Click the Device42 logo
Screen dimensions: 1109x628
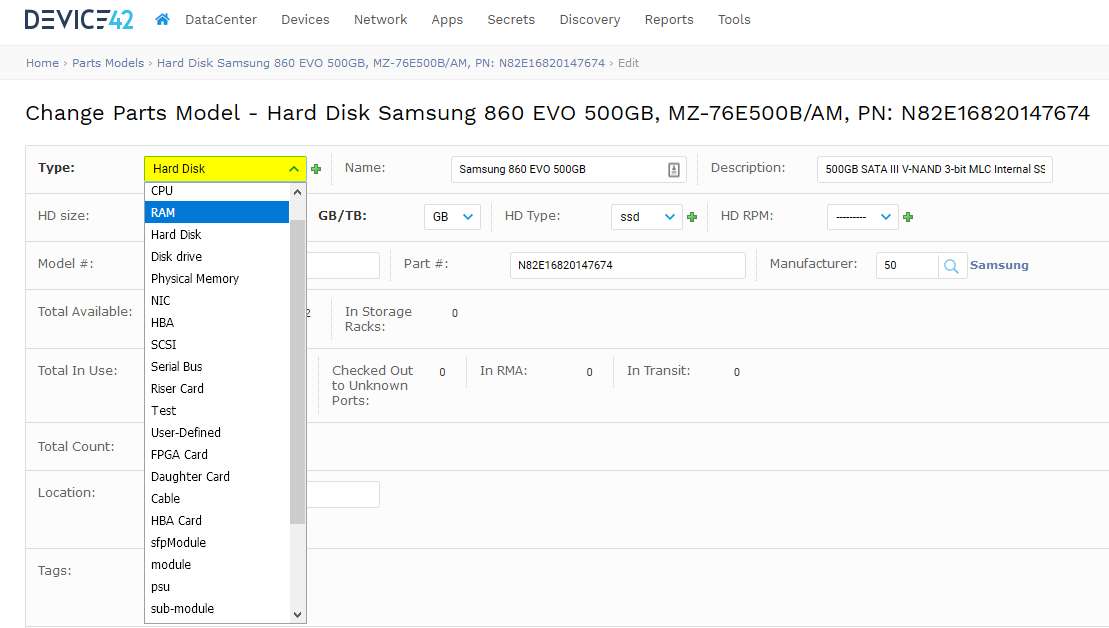pos(79,19)
